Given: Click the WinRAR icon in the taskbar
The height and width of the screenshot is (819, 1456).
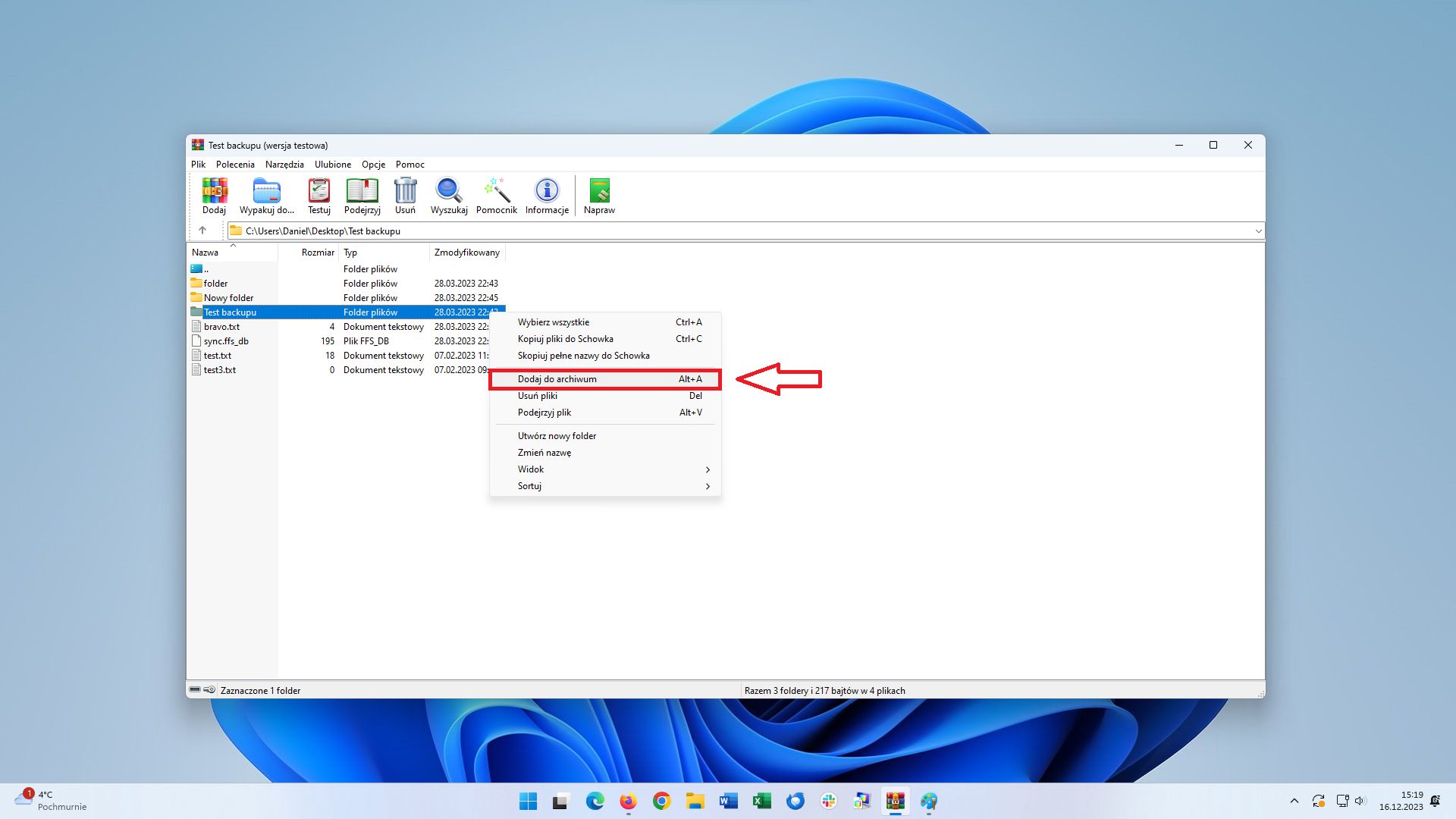Looking at the screenshot, I should click(895, 801).
